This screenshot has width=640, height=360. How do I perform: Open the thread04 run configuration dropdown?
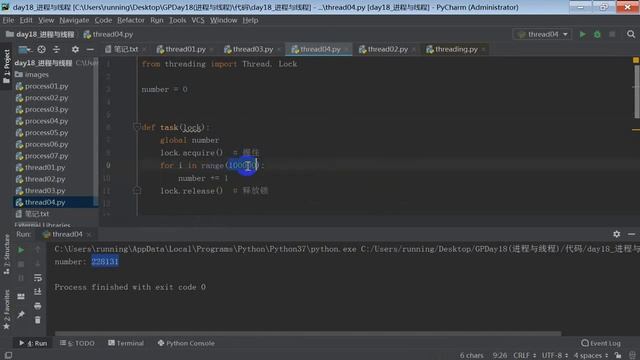click(x=542, y=35)
